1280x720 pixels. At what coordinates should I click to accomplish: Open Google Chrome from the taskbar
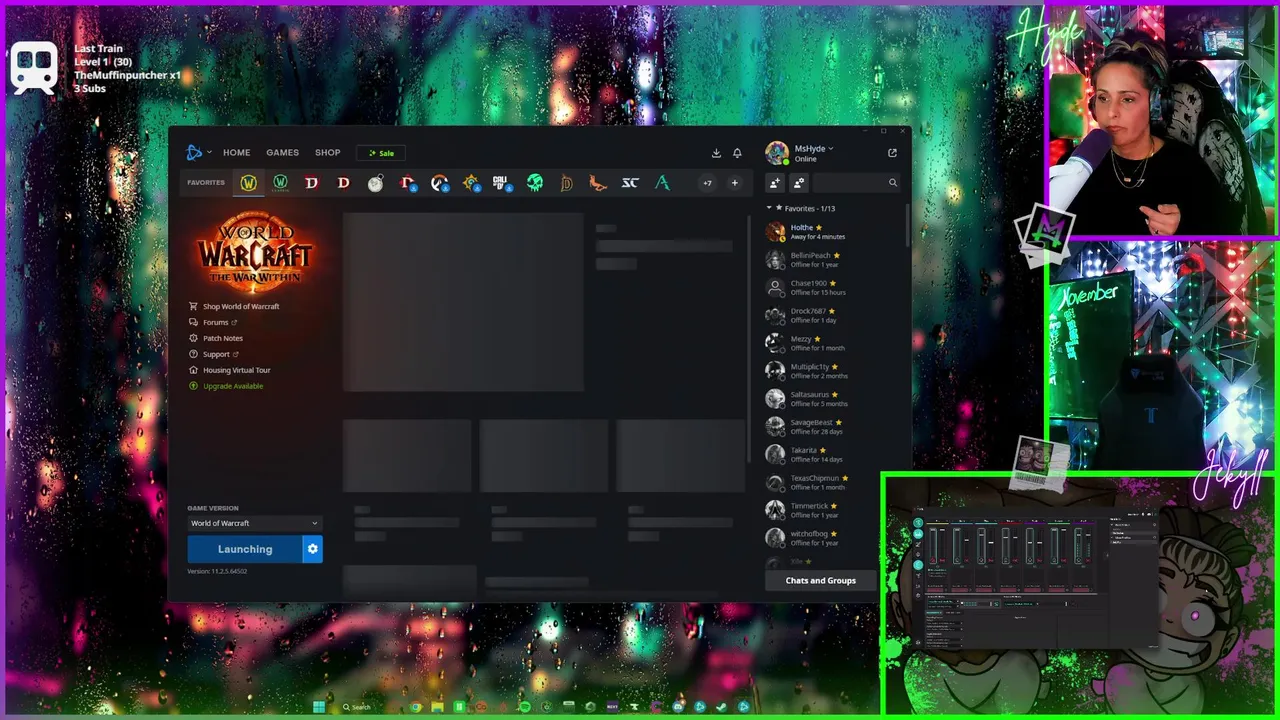[x=415, y=707]
